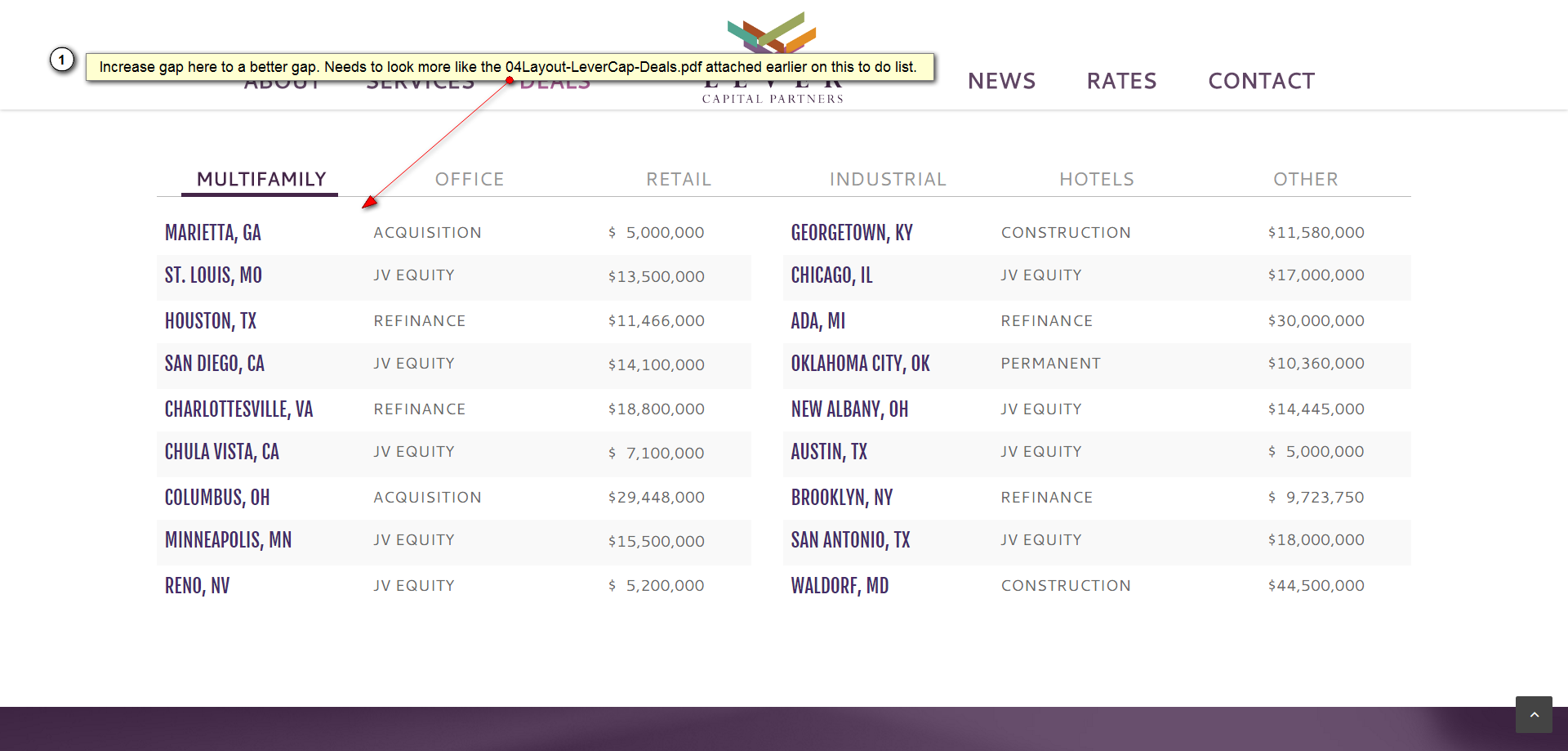Click the Refinance type for Houston
This screenshot has height=751, width=1568.
coord(420,321)
